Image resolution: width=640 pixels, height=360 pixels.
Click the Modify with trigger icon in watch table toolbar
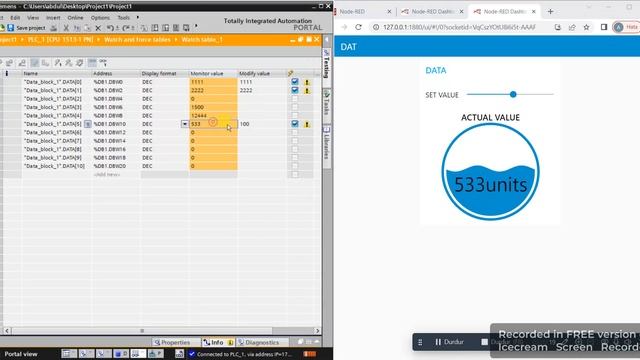click(x=69, y=62)
